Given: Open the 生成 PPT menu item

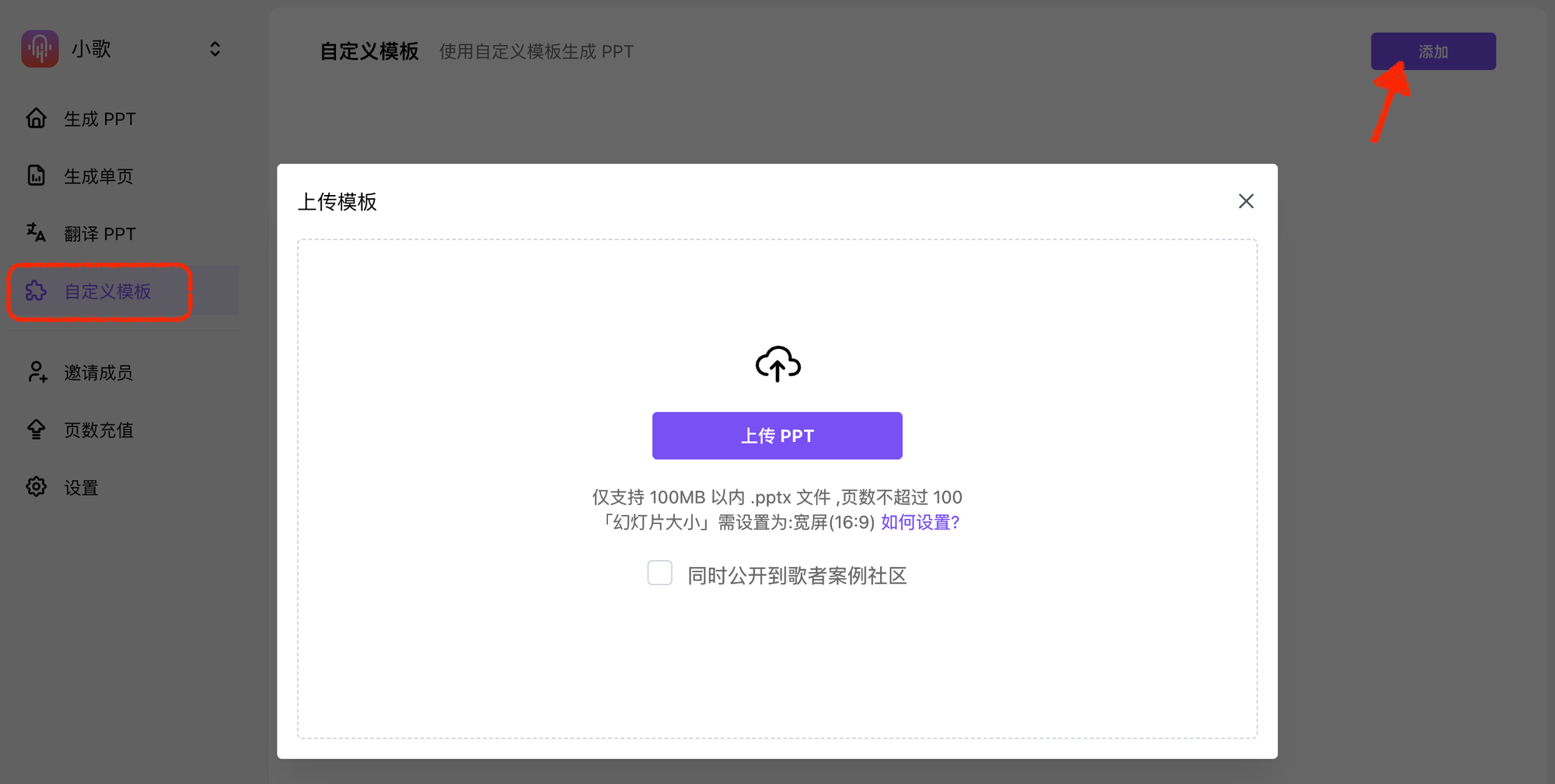Looking at the screenshot, I should pyautogui.click(x=100, y=119).
